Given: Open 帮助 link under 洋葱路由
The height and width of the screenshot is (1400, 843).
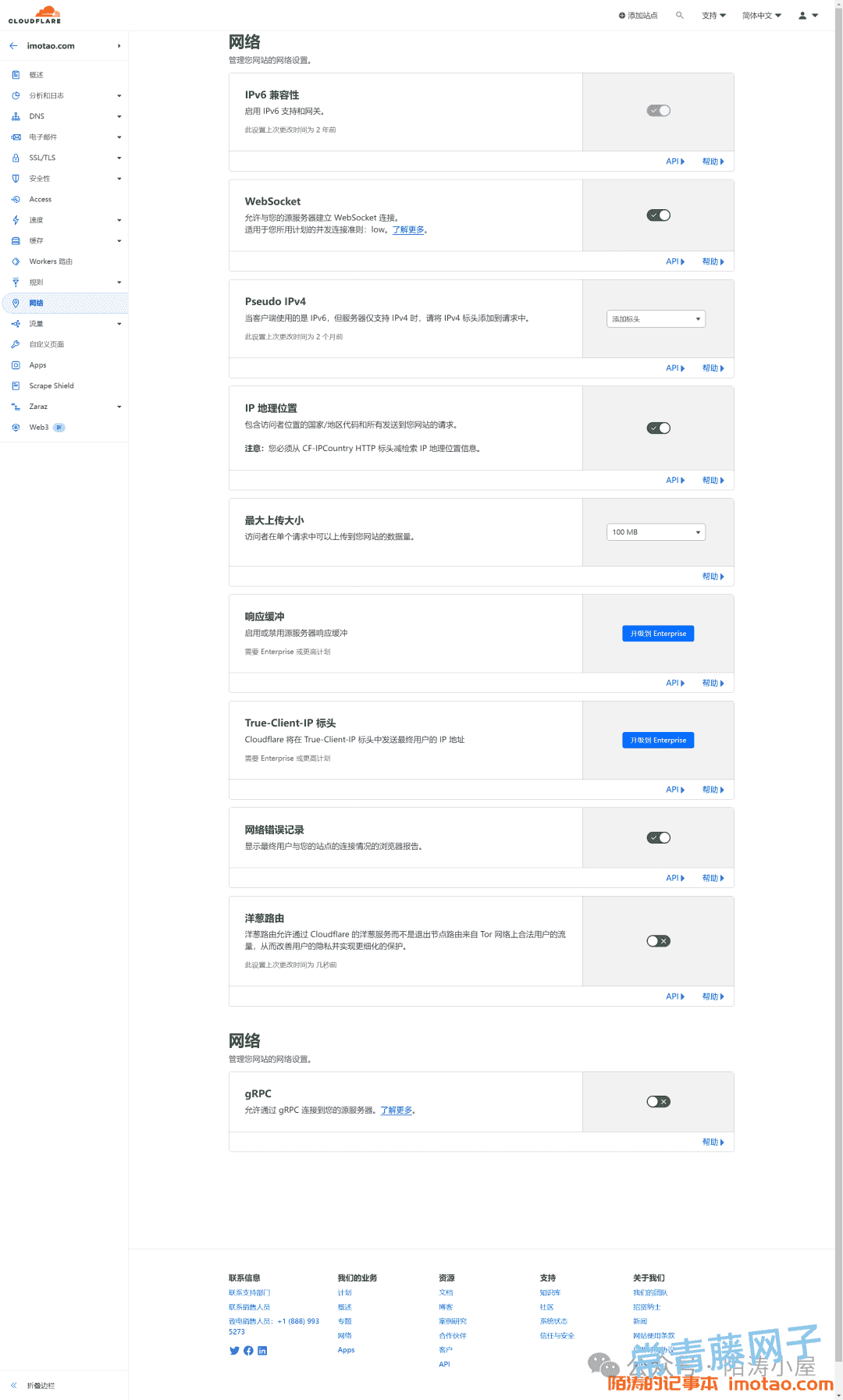Looking at the screenshot, I should (x=713, y=997).
